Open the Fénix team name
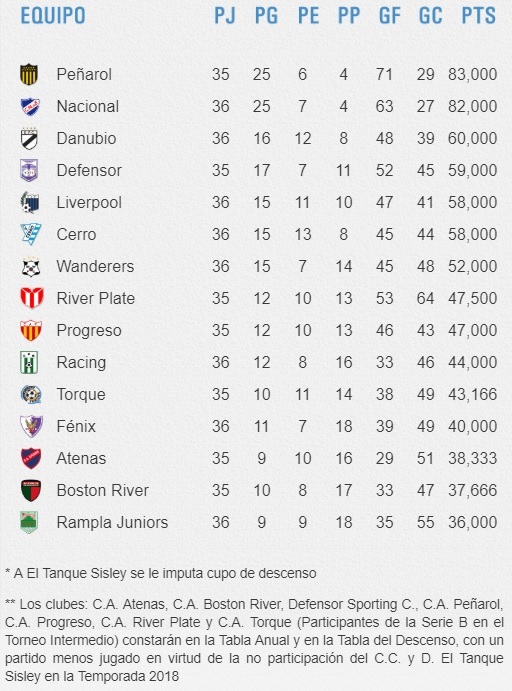This screenshot has height=691, width=512. coord(76,426)
